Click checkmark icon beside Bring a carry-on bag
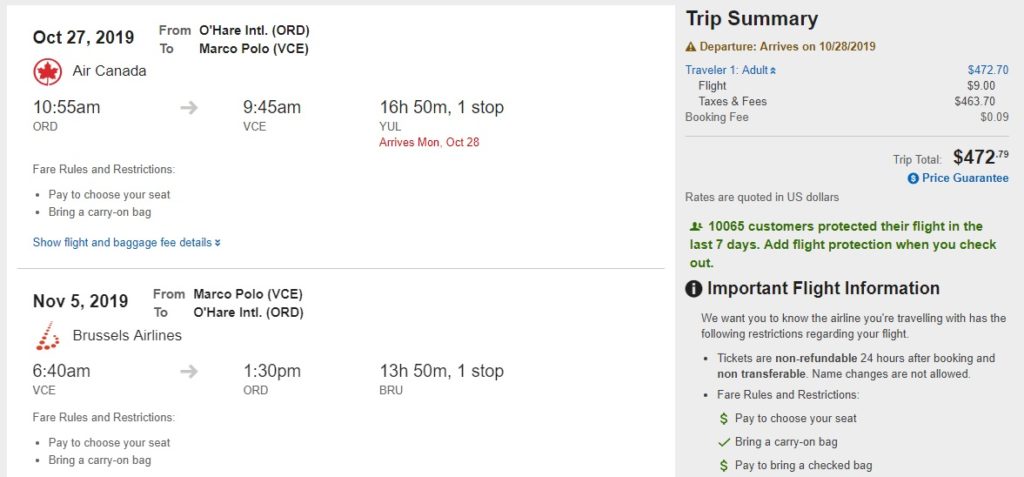This screenshot has width=1024, height=477. [724, 442]
